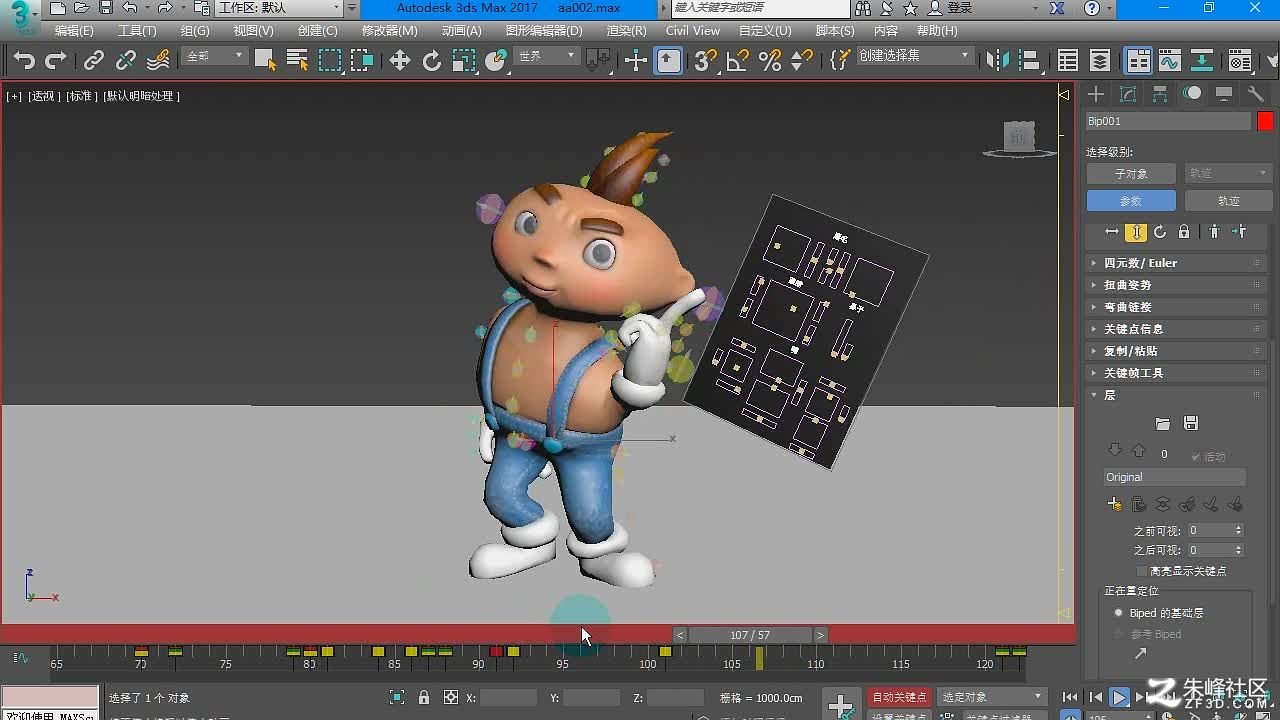1280x720 pixels.
Task: Open the 创建选择集 dropdown
Action: click(x=915, y=56)
